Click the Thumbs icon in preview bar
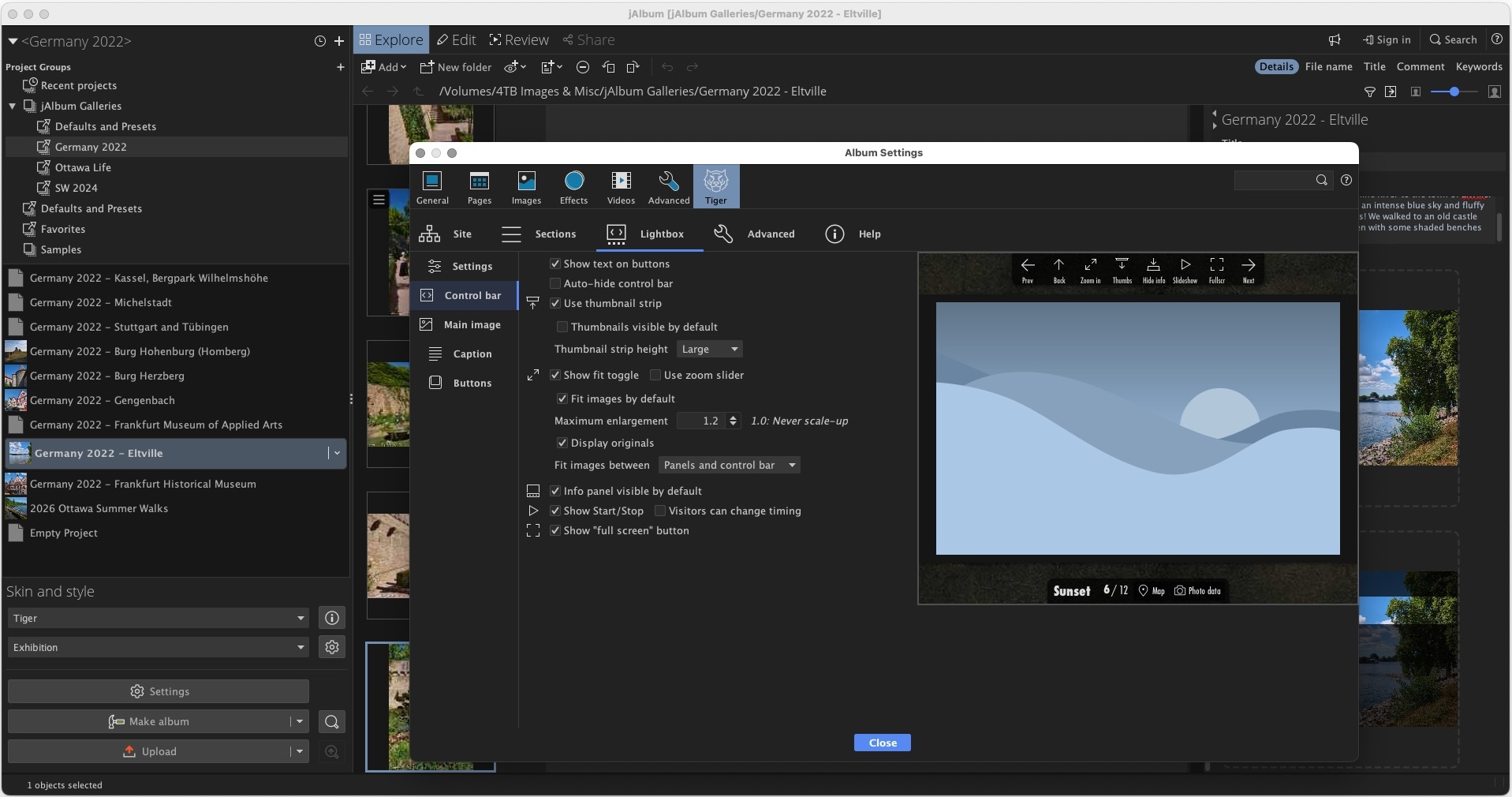The image size is (1512, 797). [1122, 270]
